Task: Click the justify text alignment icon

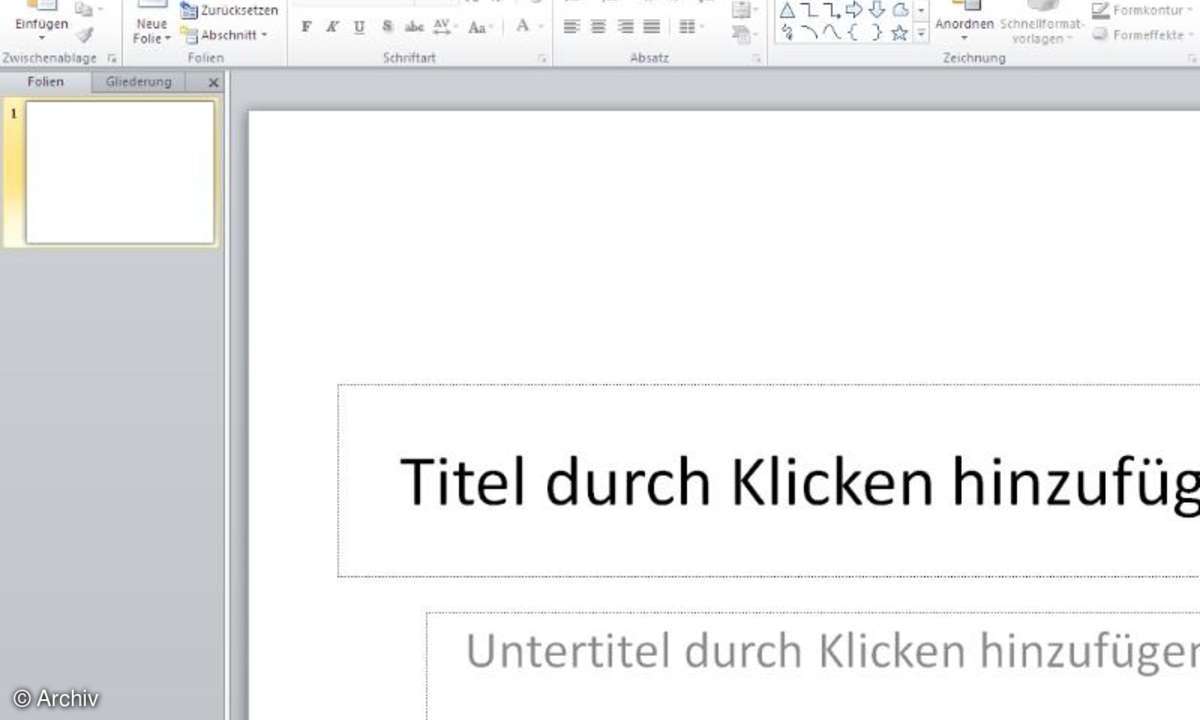Action: [651, 27]
